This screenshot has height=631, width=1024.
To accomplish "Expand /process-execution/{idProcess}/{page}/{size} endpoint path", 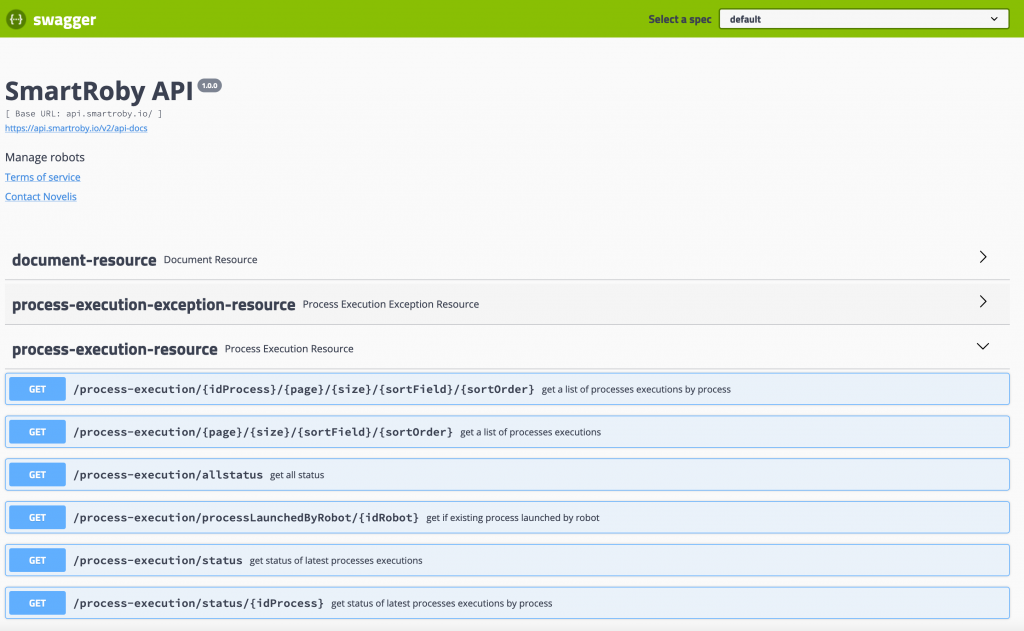I will click(304, 389).
